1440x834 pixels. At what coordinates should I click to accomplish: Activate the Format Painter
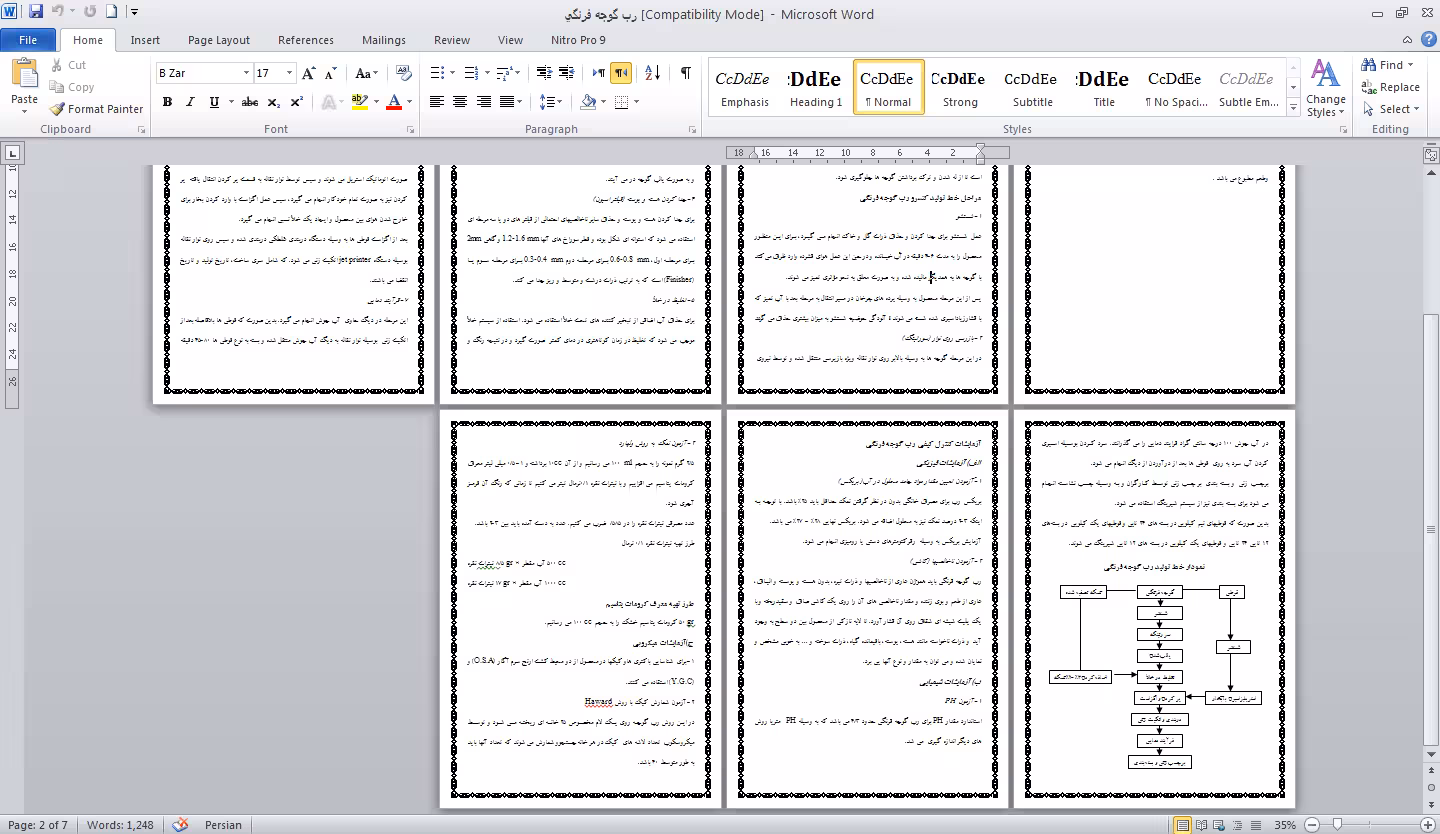(96, 109)
